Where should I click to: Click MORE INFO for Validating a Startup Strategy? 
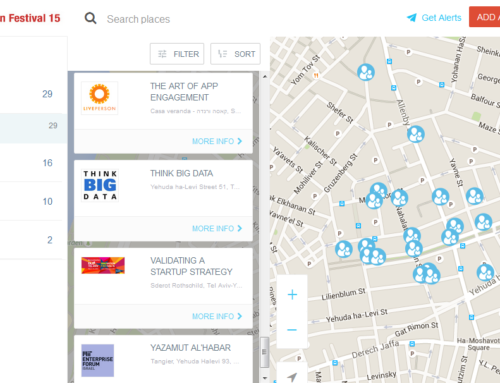tap(217, 316)
